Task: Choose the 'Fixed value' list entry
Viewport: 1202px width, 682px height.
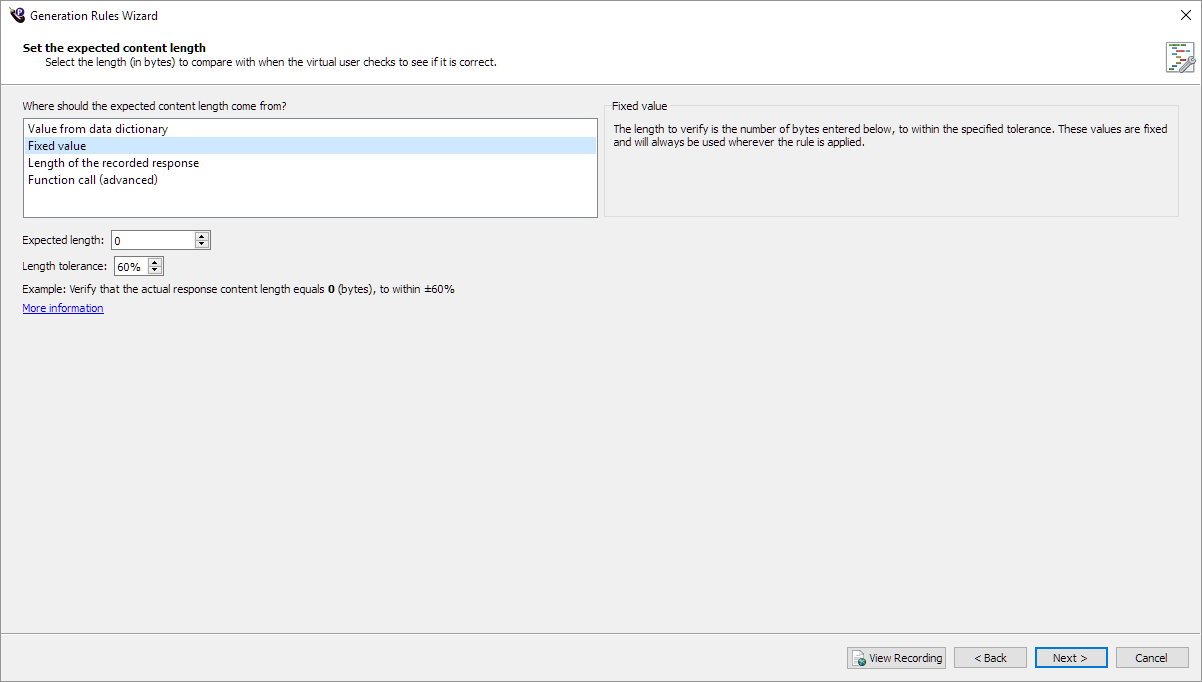Action: (57, 146)
